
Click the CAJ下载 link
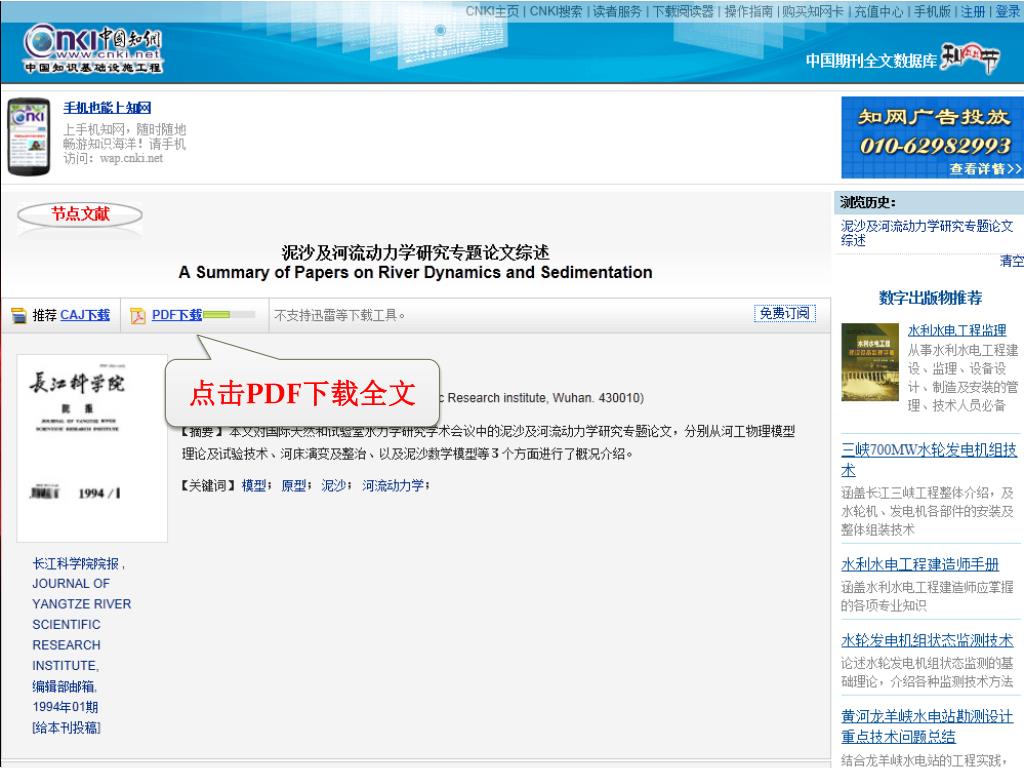[85, 315]
